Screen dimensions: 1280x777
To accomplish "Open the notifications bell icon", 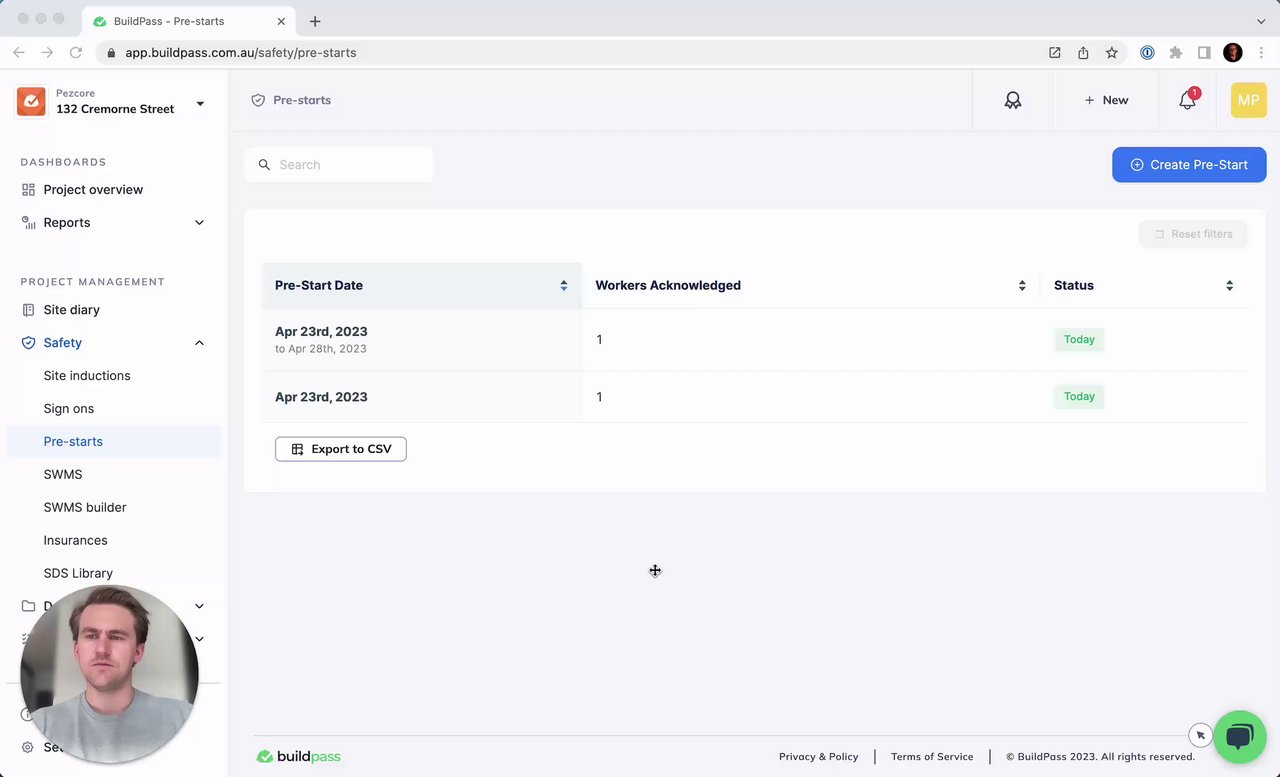I will click(1187, 100).
